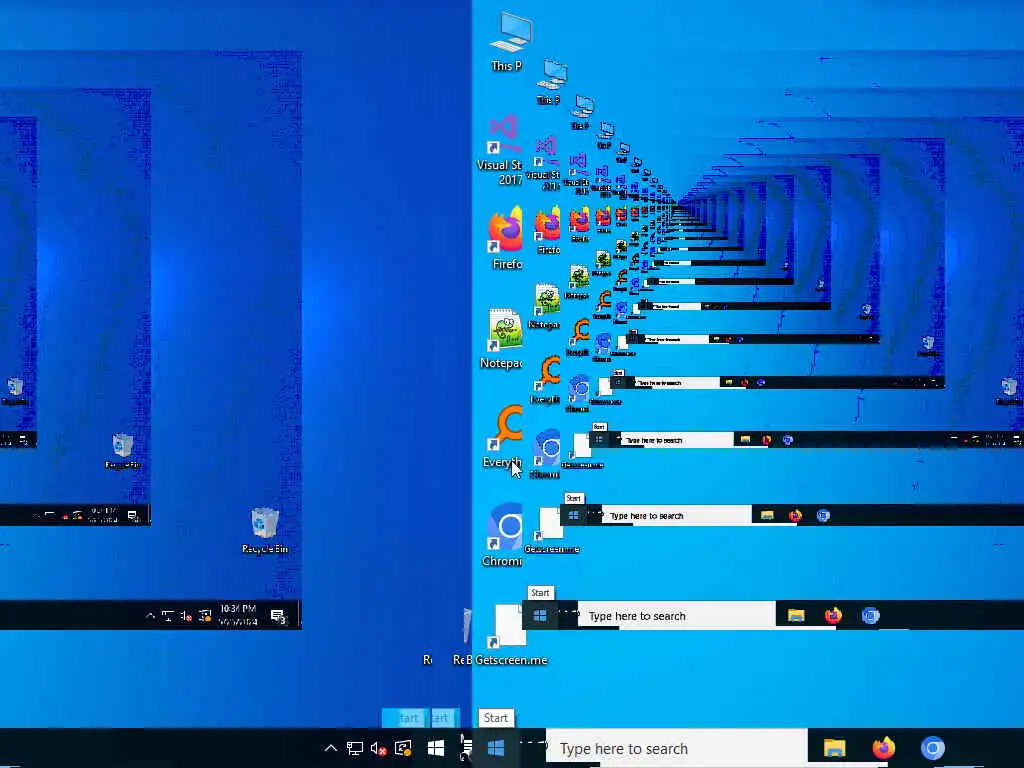Launch Chromium in second mirrored taskbar

(823, 515)
